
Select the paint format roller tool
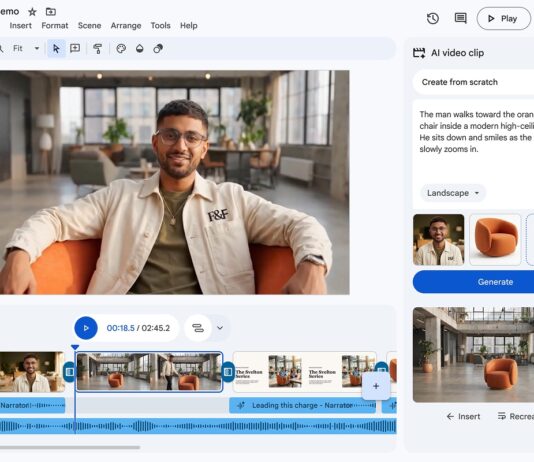tap(98, 49)
